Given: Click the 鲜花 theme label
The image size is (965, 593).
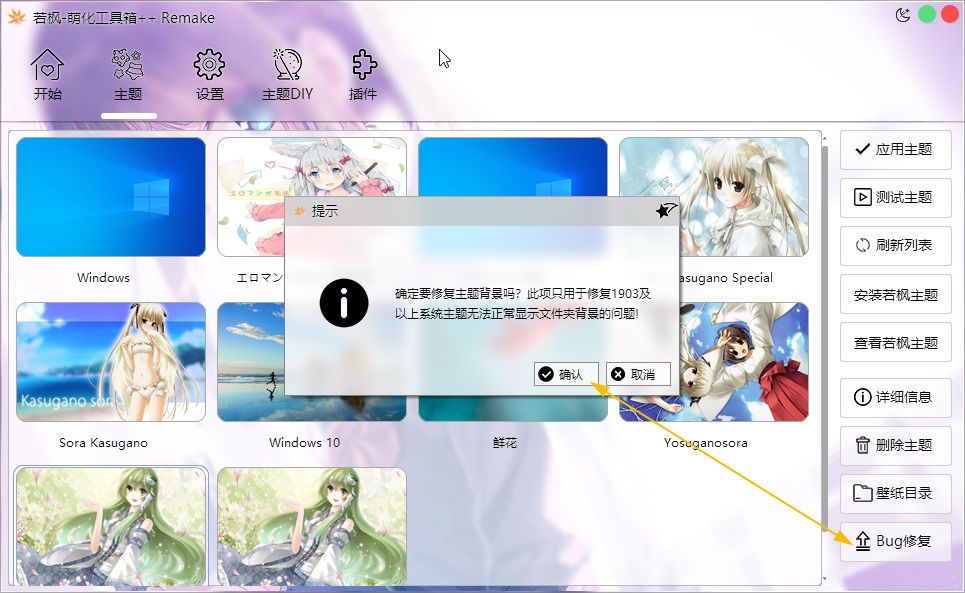Looking at the screenshot, I should (505, 442).
